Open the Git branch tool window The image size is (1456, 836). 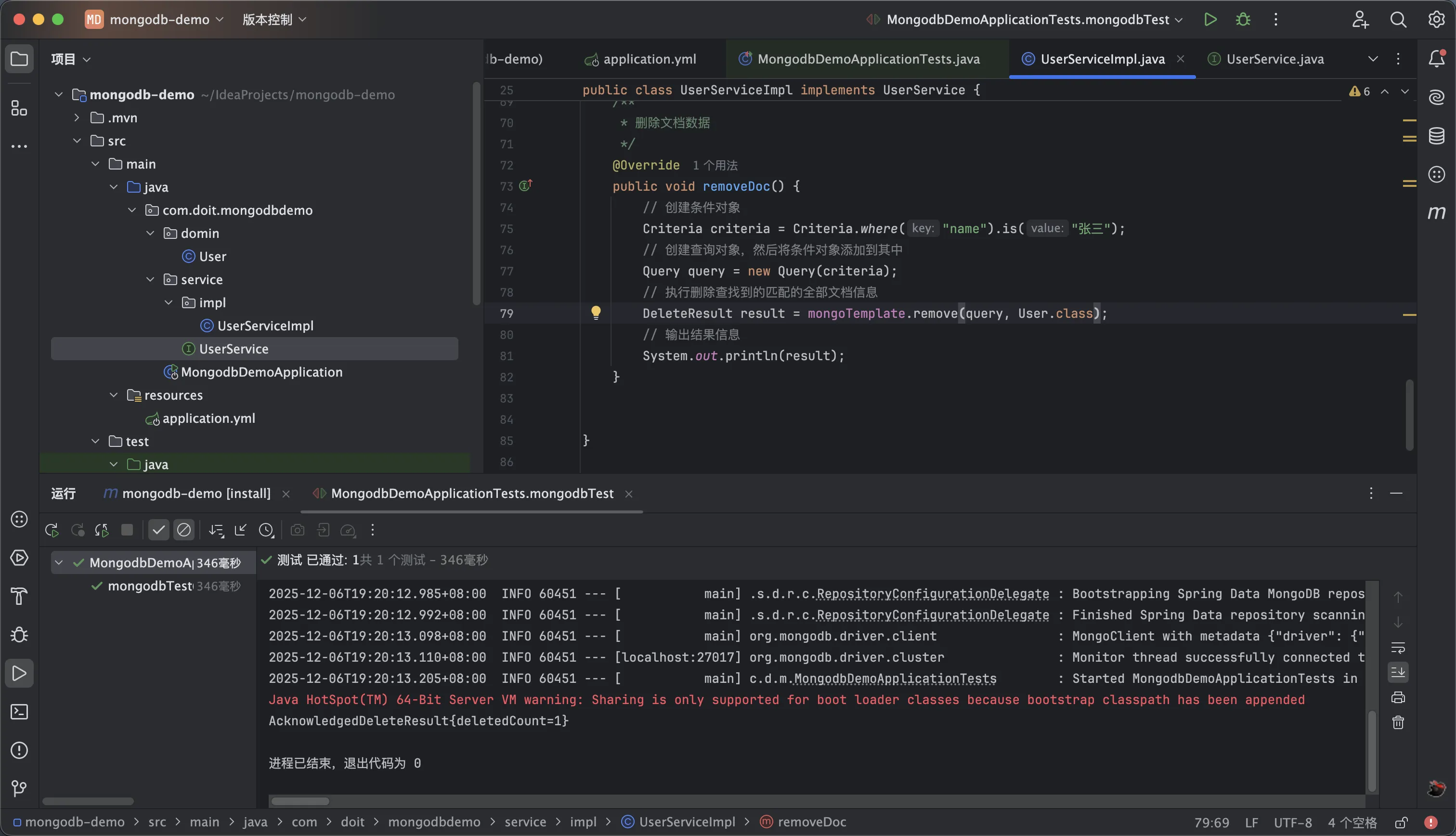[19, 788]
